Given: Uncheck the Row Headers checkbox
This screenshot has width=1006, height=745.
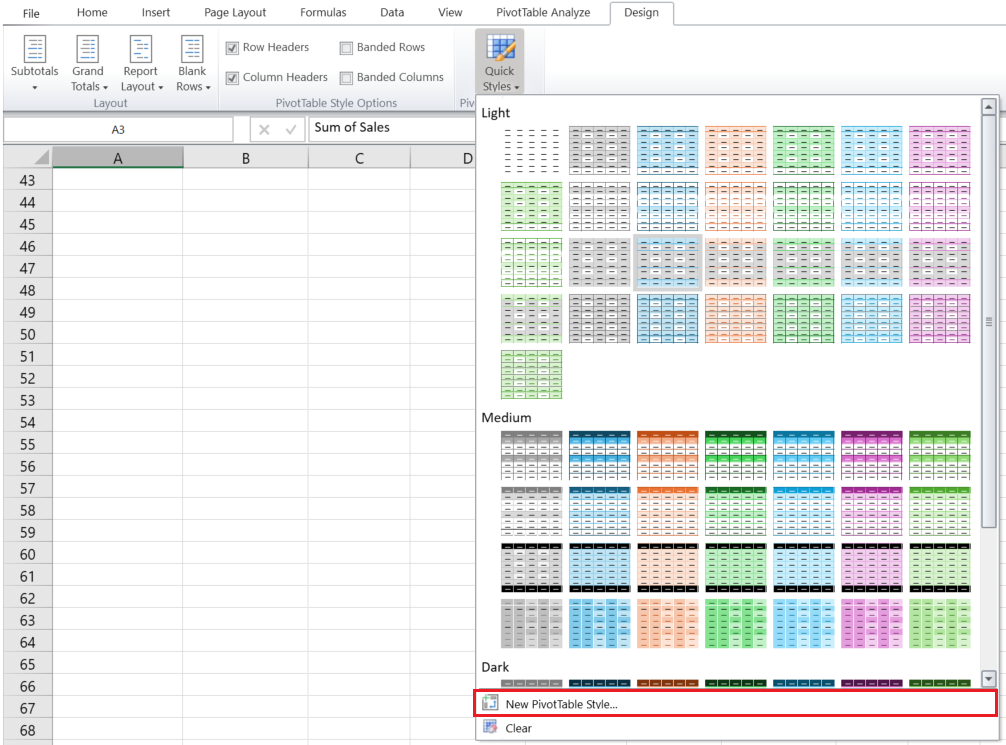Looking at the screenshot, I should [232, 47].
